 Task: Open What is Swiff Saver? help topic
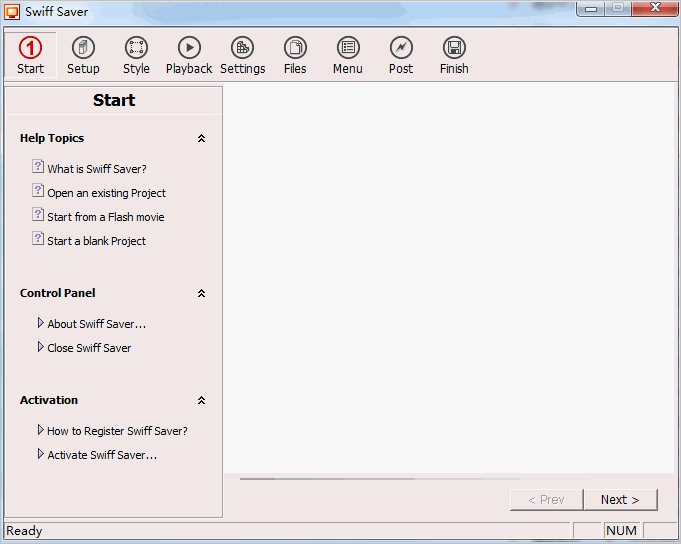97,169
